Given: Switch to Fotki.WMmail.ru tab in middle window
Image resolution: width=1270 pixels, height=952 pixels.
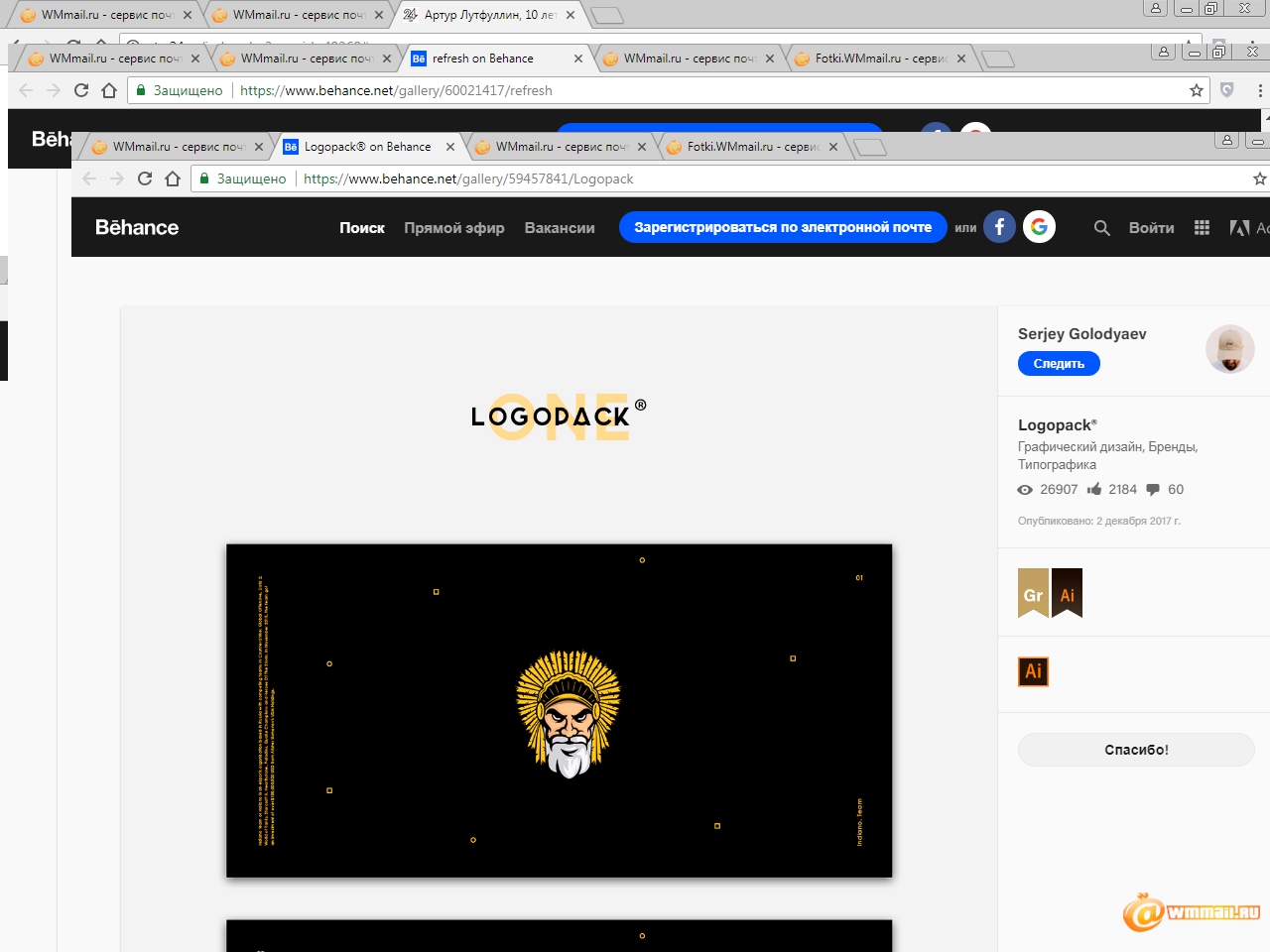Looking at the screenshot, I should point(880,59).
